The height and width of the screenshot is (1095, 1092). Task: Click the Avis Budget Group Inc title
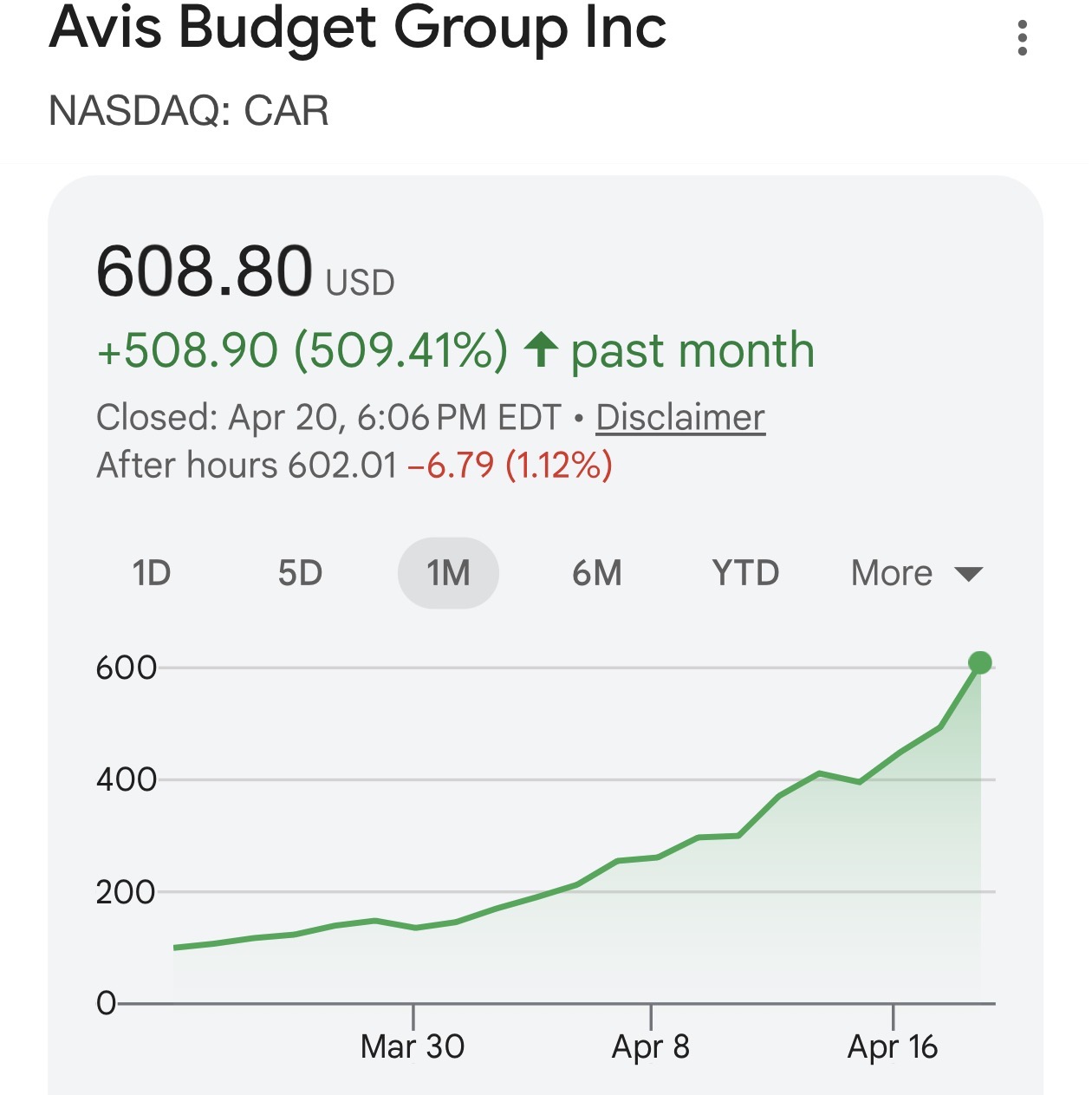[358, 28]
